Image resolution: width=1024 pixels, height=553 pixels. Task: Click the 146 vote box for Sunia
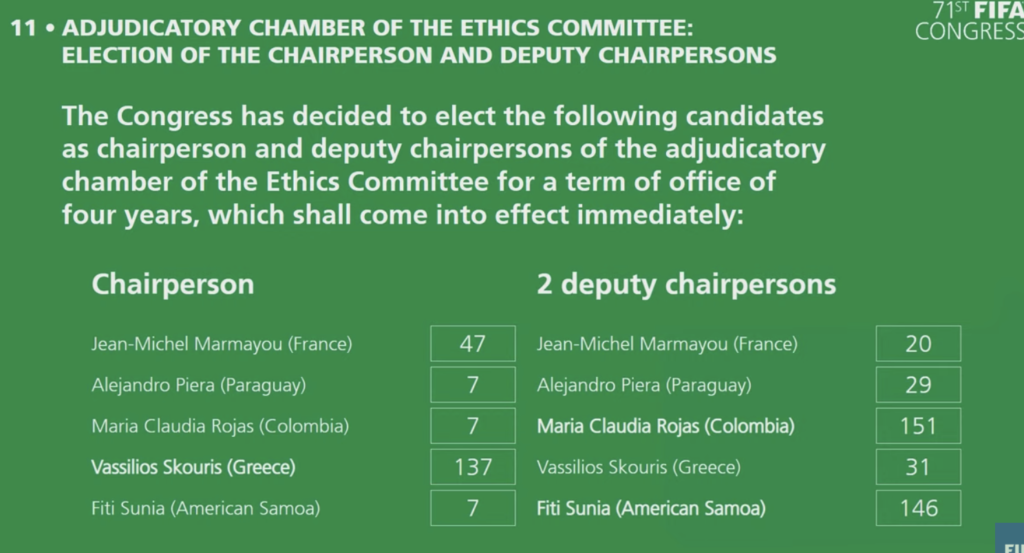(918, 508)
